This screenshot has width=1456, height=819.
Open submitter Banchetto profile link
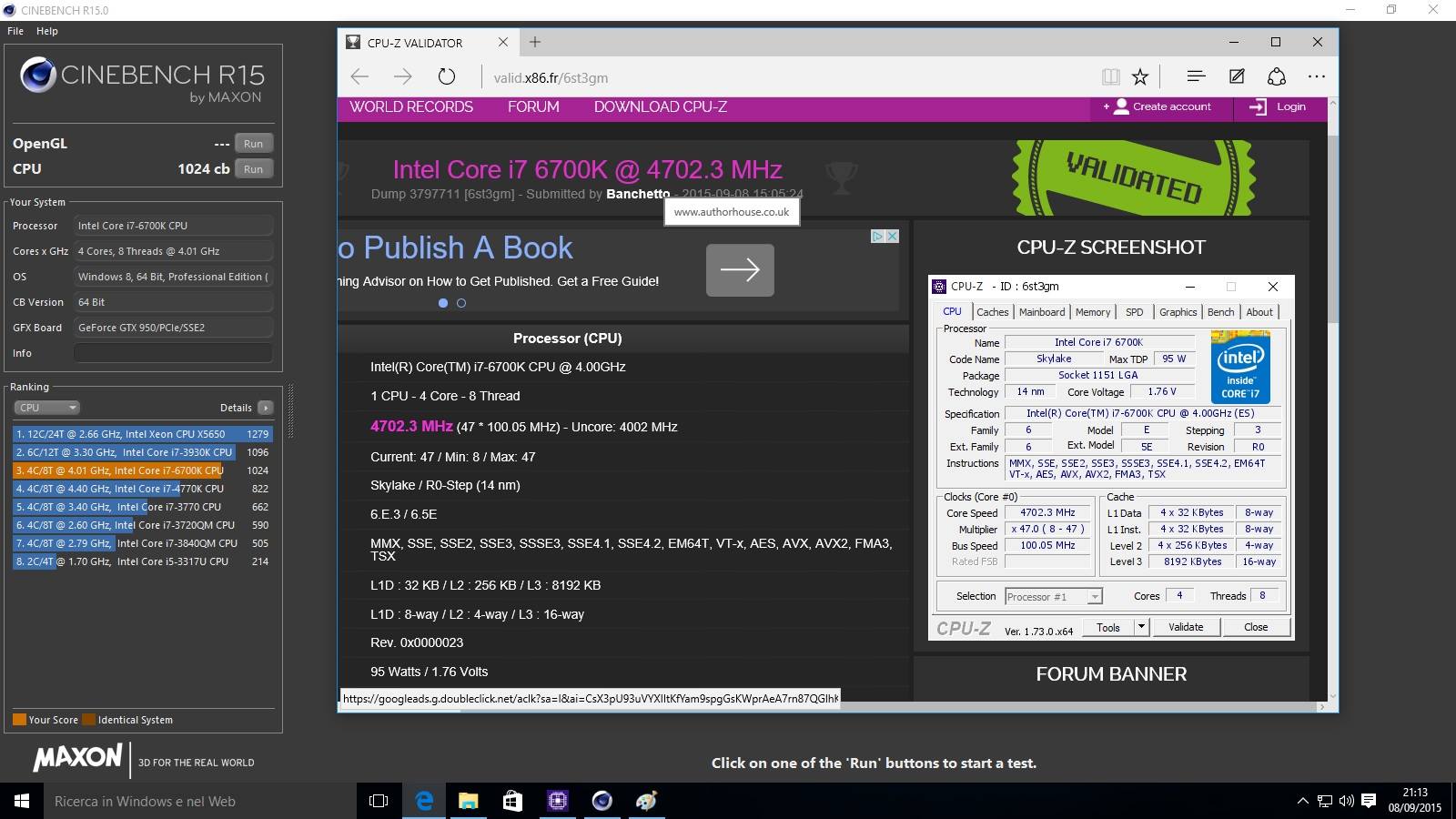tap(637, 194)
